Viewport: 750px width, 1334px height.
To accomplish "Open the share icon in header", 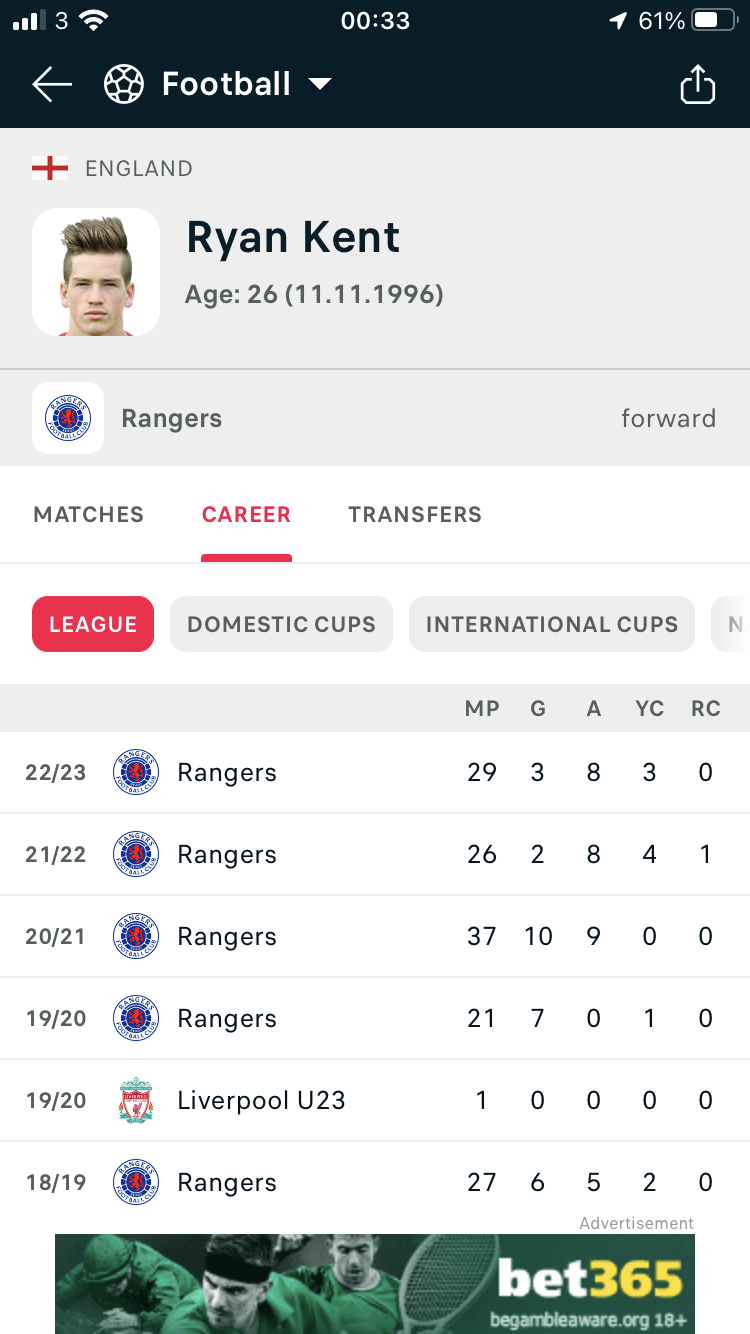I will click(698, 85).
